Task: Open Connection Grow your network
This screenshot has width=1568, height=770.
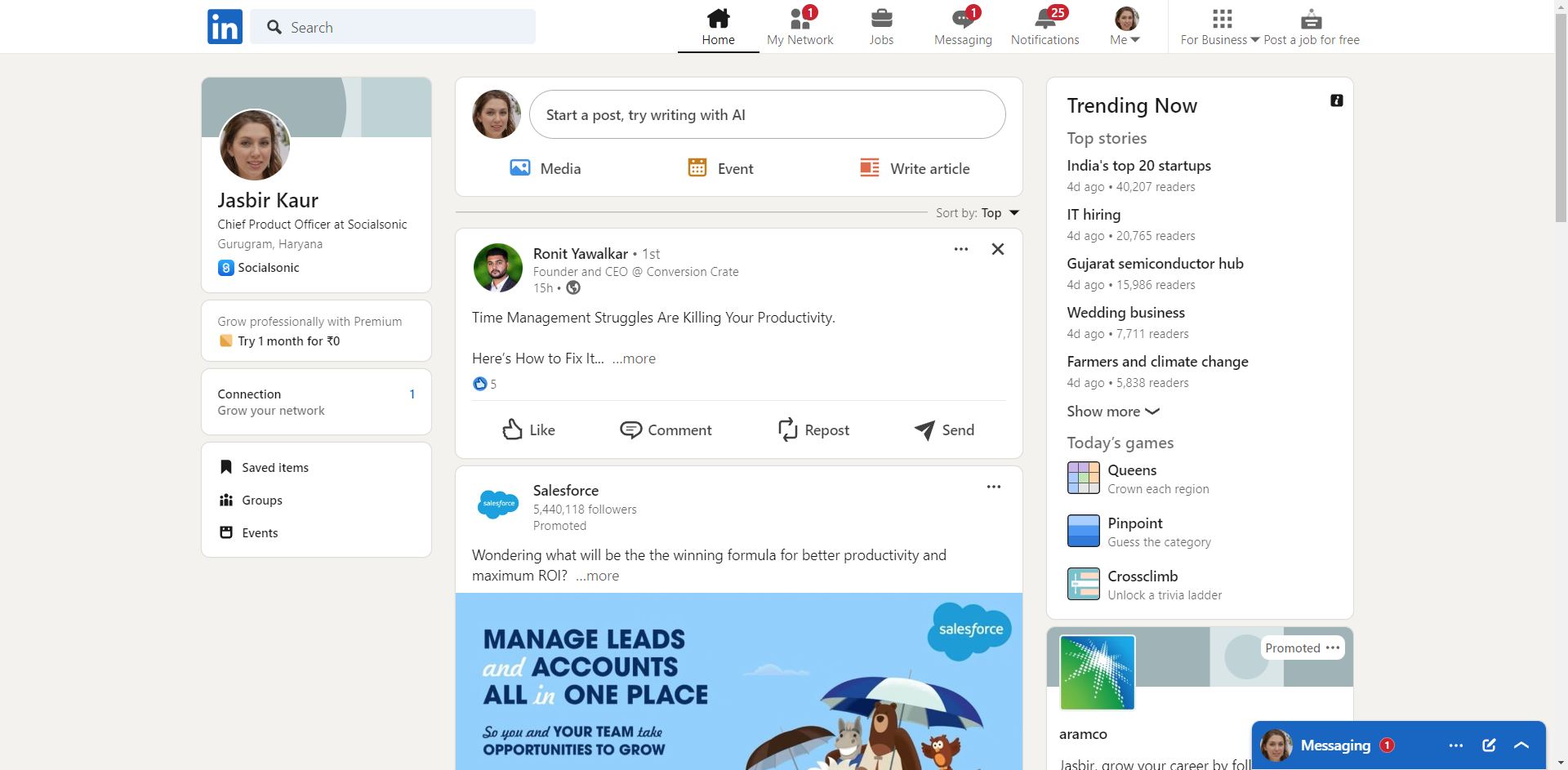Action: pyautogui.click(x=316, y=403)
